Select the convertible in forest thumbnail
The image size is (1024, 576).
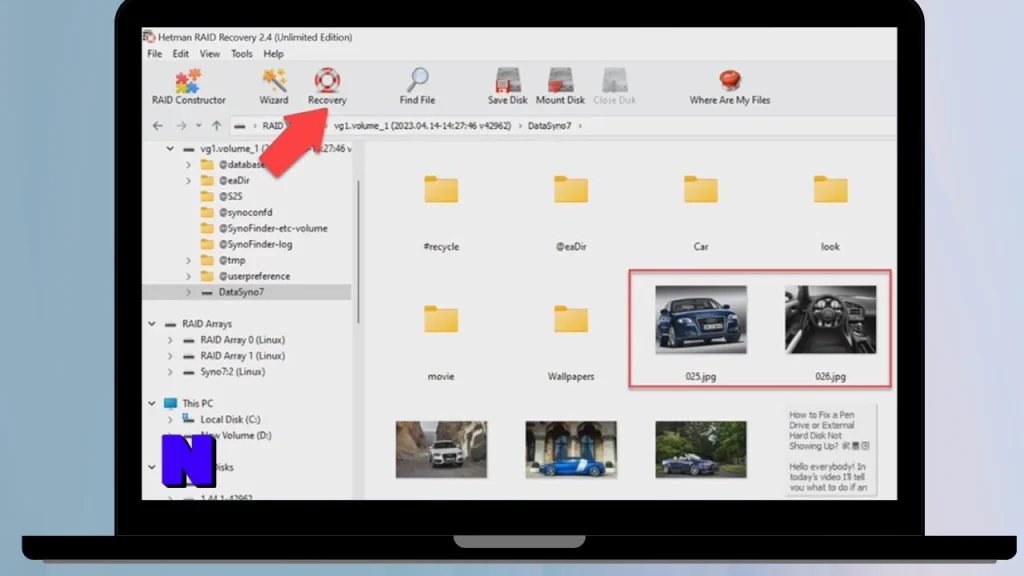click(x=701, y=449)
